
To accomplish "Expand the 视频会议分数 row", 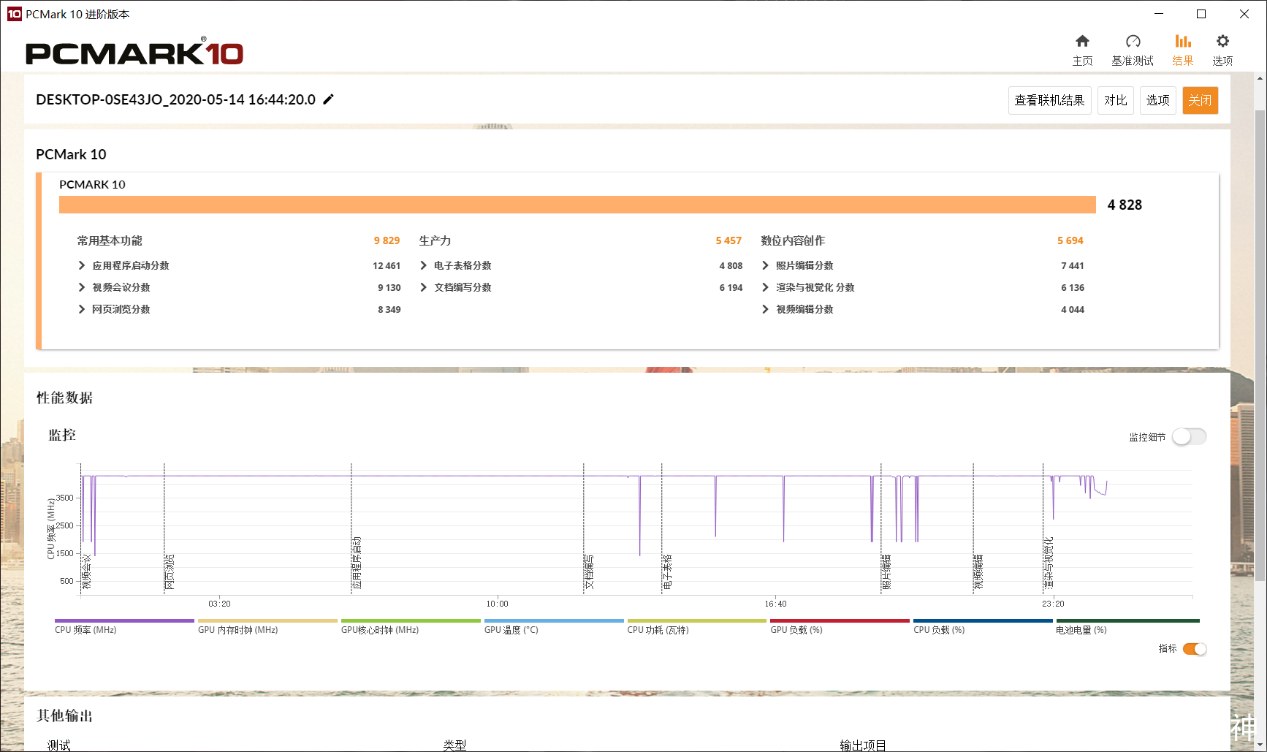I will (81, 288).
